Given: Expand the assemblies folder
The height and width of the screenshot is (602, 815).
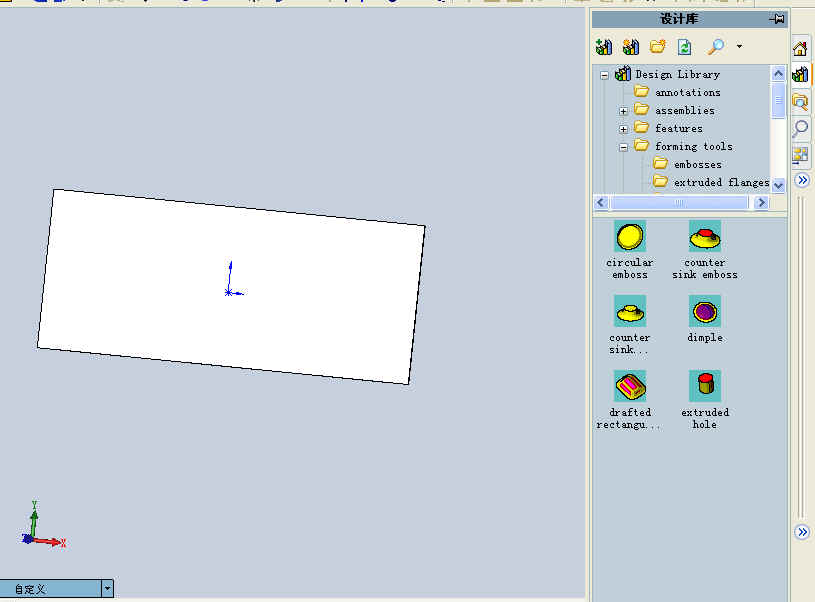Looking at the screenshot, I should [623, 111].
